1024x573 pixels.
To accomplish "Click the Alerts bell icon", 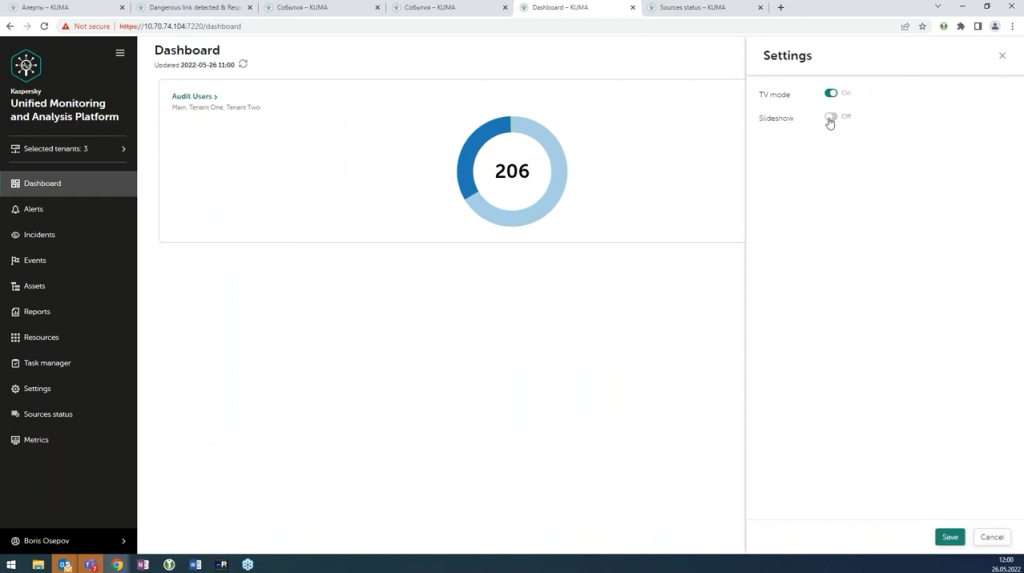I will (15, 209).
